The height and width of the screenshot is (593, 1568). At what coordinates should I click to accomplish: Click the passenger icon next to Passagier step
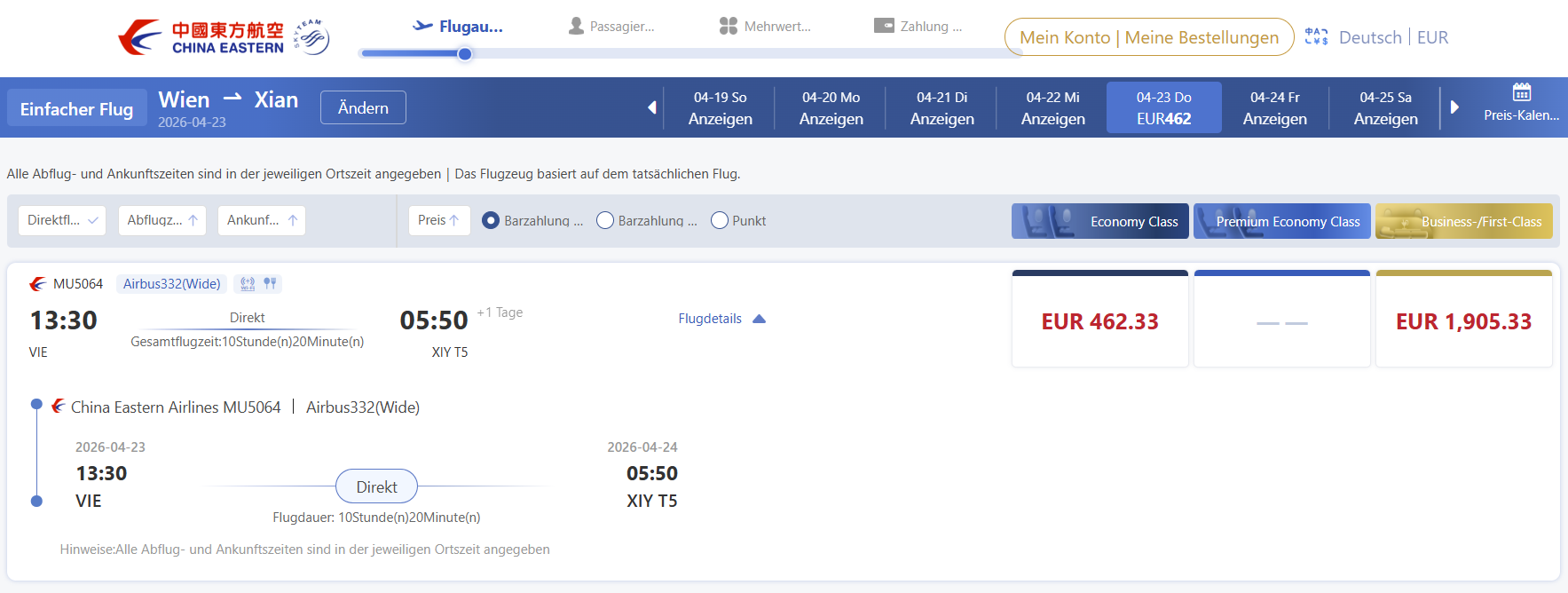(576, 25)
